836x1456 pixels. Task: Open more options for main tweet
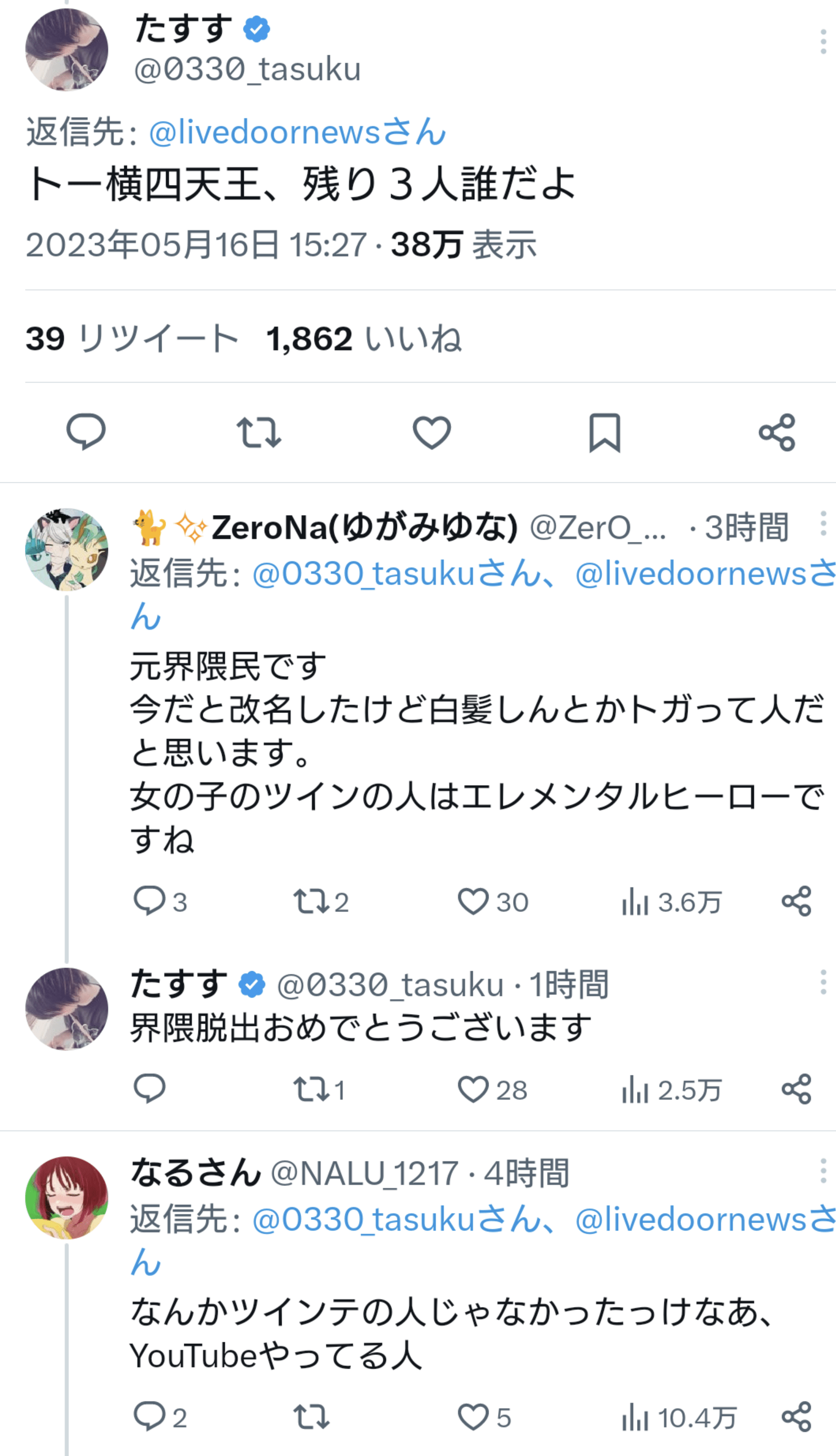tap(823, 43)
